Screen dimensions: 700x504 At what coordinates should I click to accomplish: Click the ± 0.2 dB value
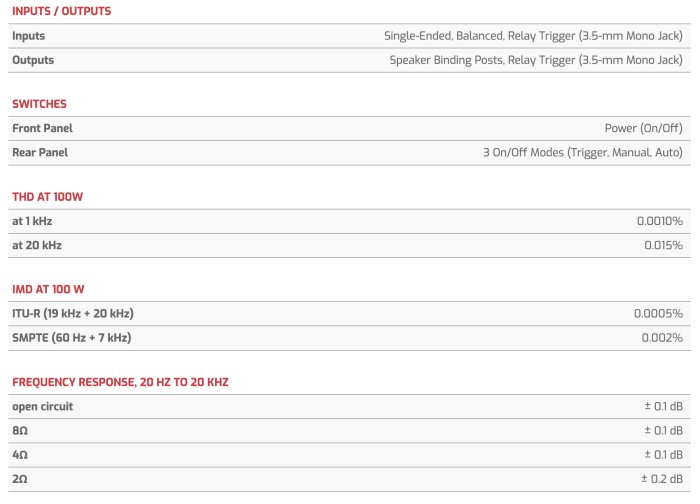pyautogui.click(x=663, y=479)
